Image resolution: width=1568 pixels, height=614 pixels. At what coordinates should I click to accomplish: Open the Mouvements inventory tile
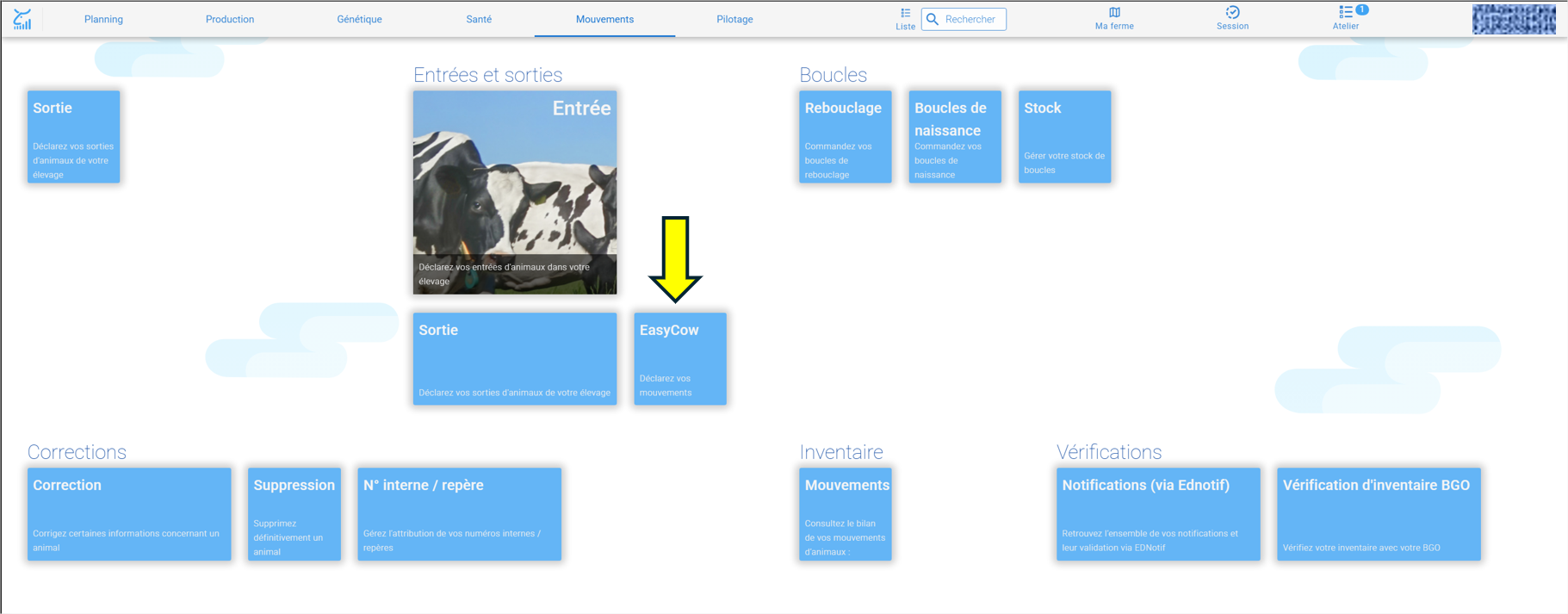click(x=846, y=514)
